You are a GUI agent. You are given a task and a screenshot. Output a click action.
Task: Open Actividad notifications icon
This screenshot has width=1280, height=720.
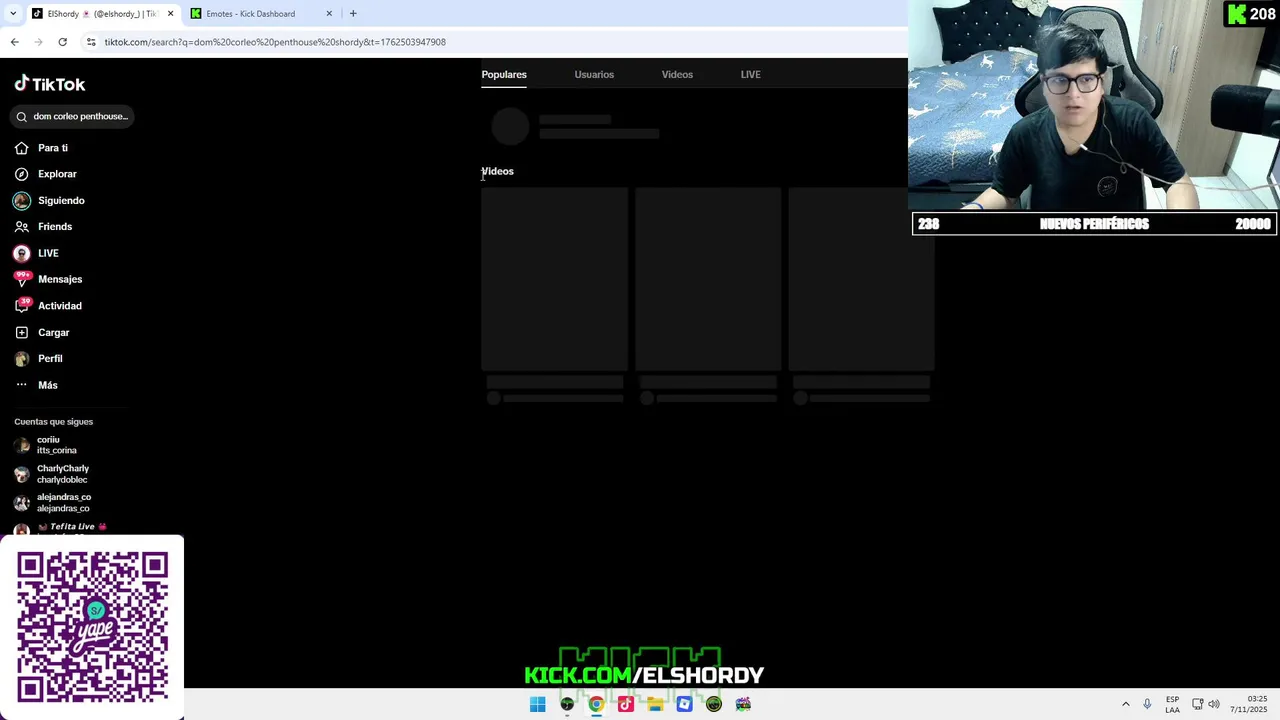click(x=21, y=306)
